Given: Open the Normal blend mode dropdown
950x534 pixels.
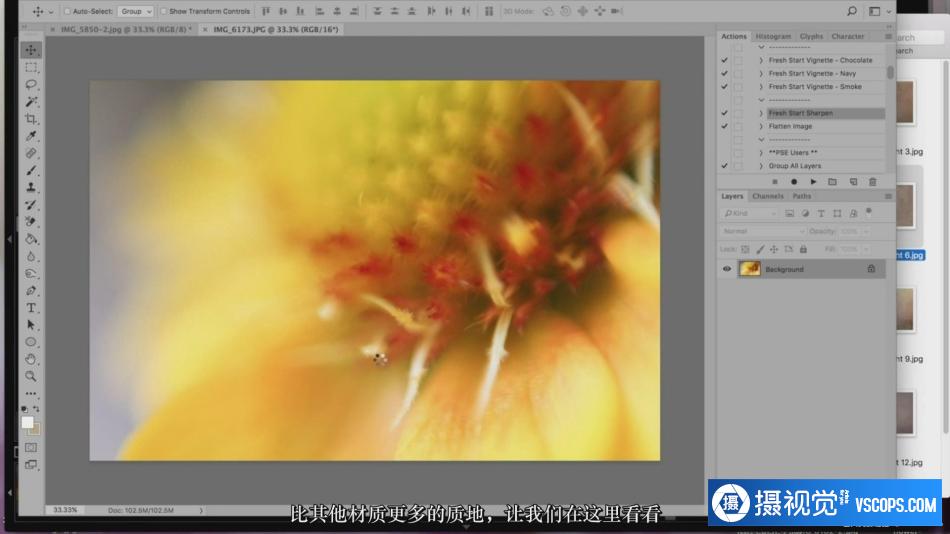Looking at the screenshot, I should pos(763,231).
